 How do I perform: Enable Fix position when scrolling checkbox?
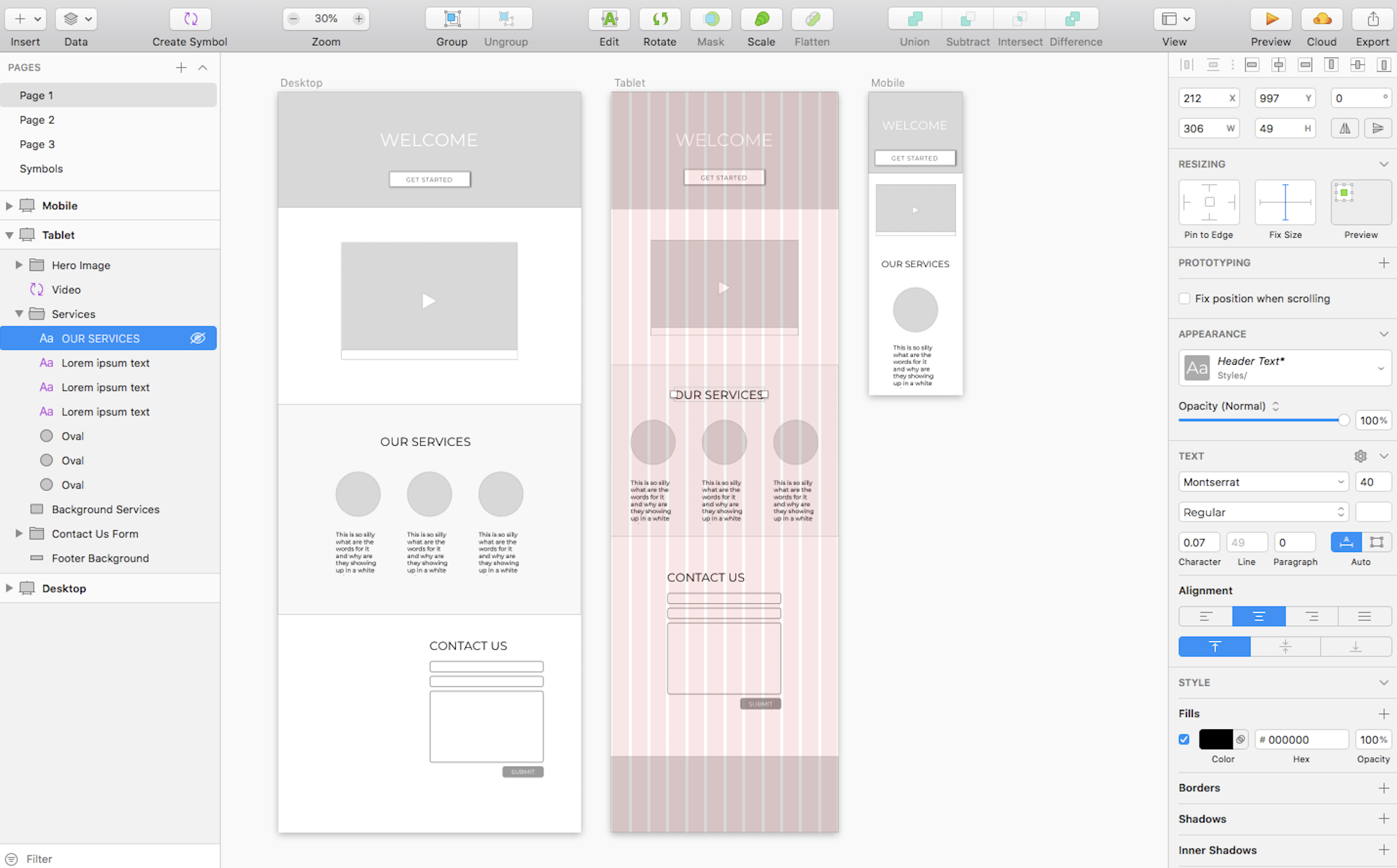[x=1184, y=299]
